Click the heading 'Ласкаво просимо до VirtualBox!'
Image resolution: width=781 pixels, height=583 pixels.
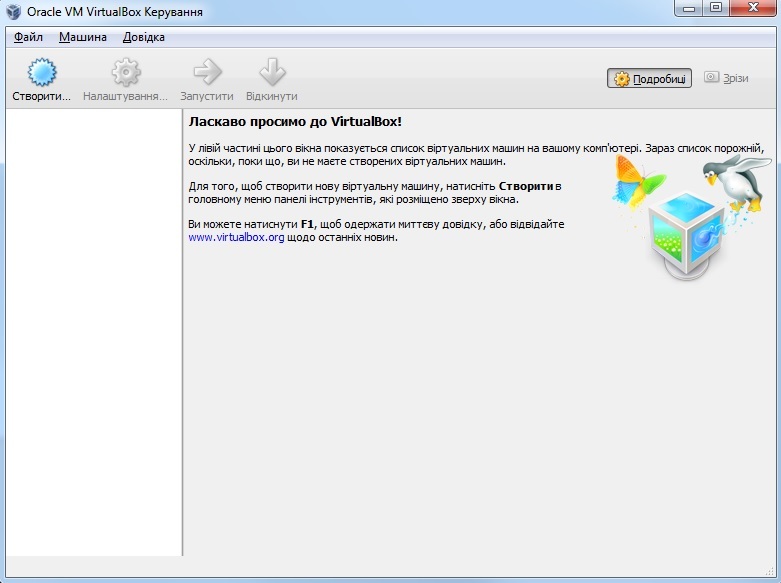pyautogui.click(x=295, y=122)
